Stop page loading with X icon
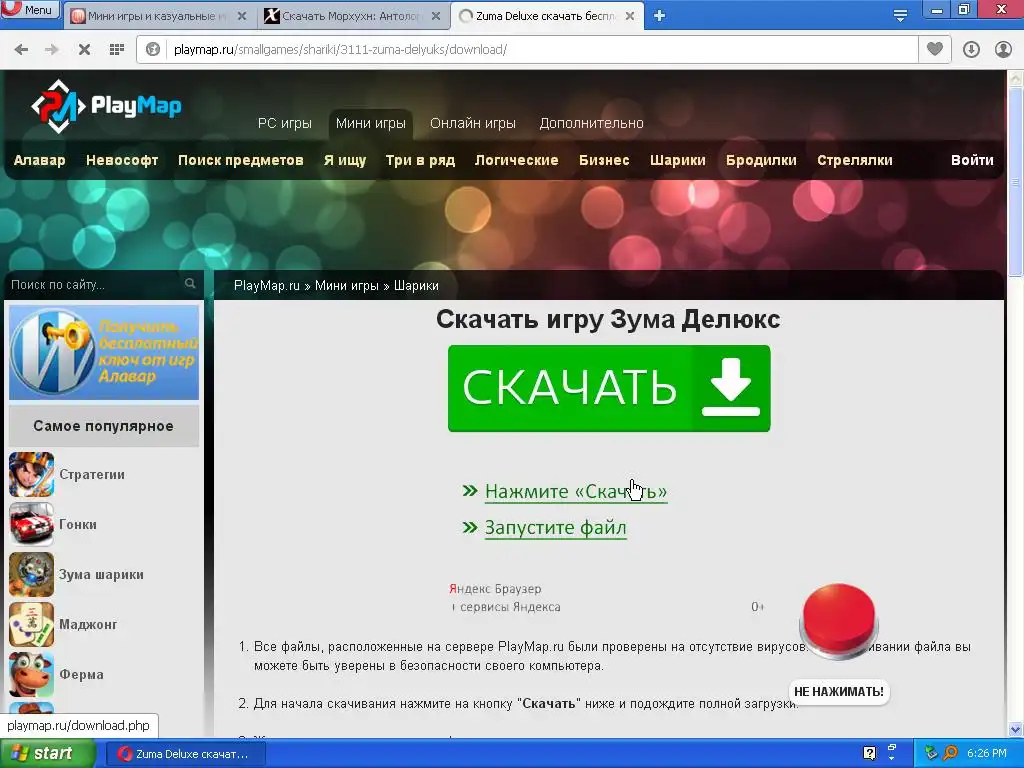 [x=84, y=50]
